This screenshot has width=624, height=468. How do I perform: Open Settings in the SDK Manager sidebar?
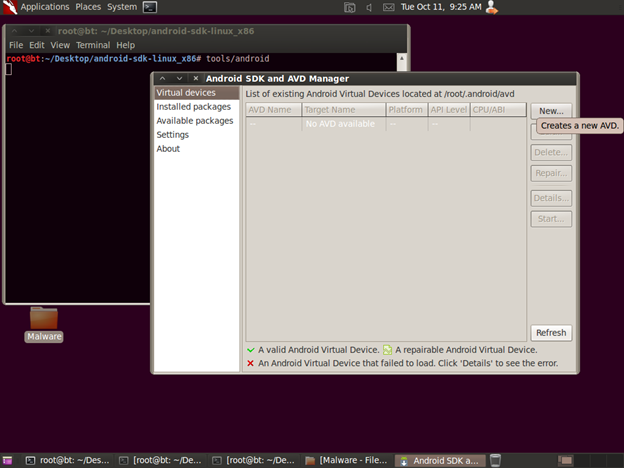click(172, 135)
